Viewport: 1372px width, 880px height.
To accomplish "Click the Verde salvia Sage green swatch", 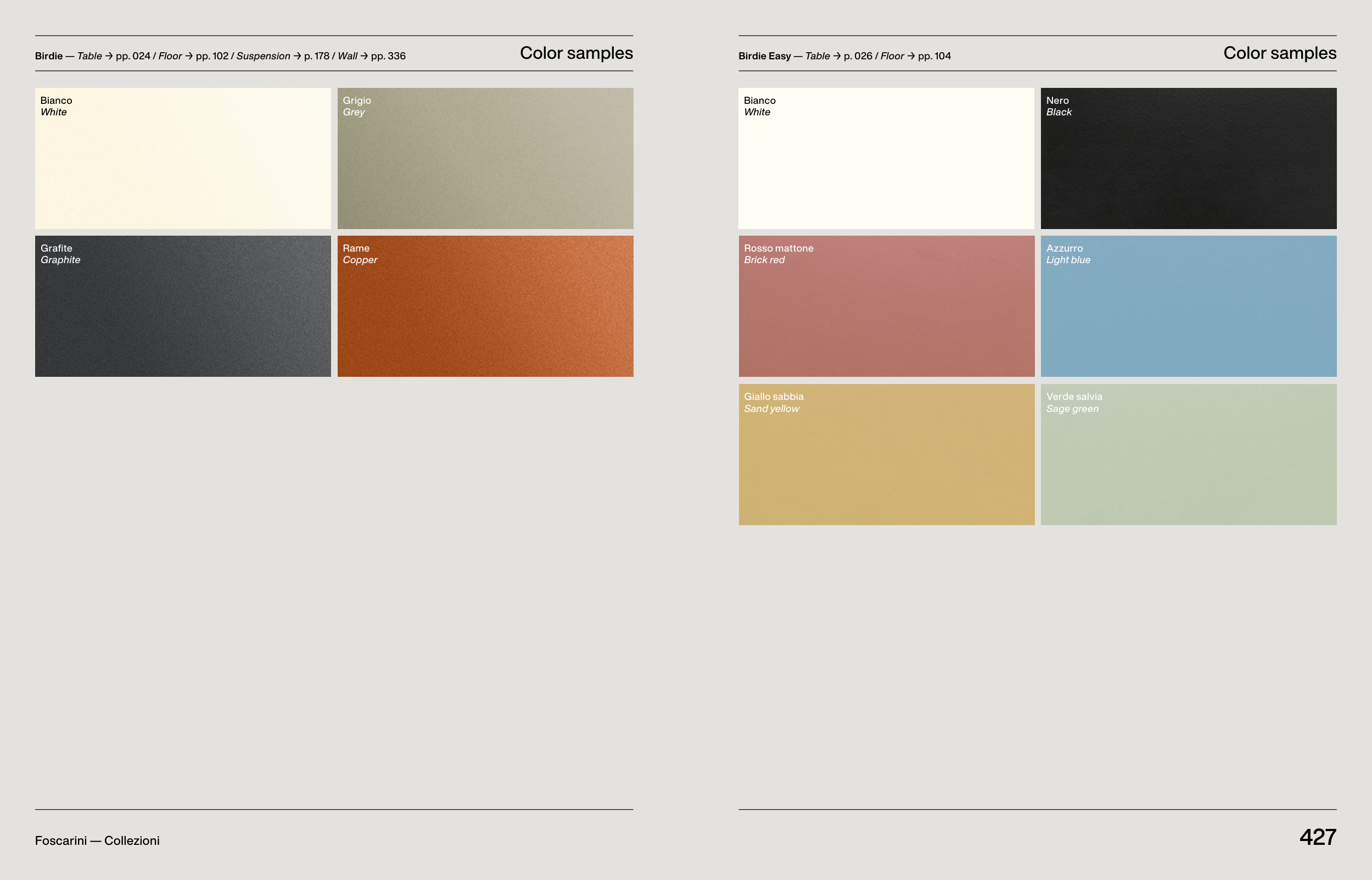I will click(1188, 454).
